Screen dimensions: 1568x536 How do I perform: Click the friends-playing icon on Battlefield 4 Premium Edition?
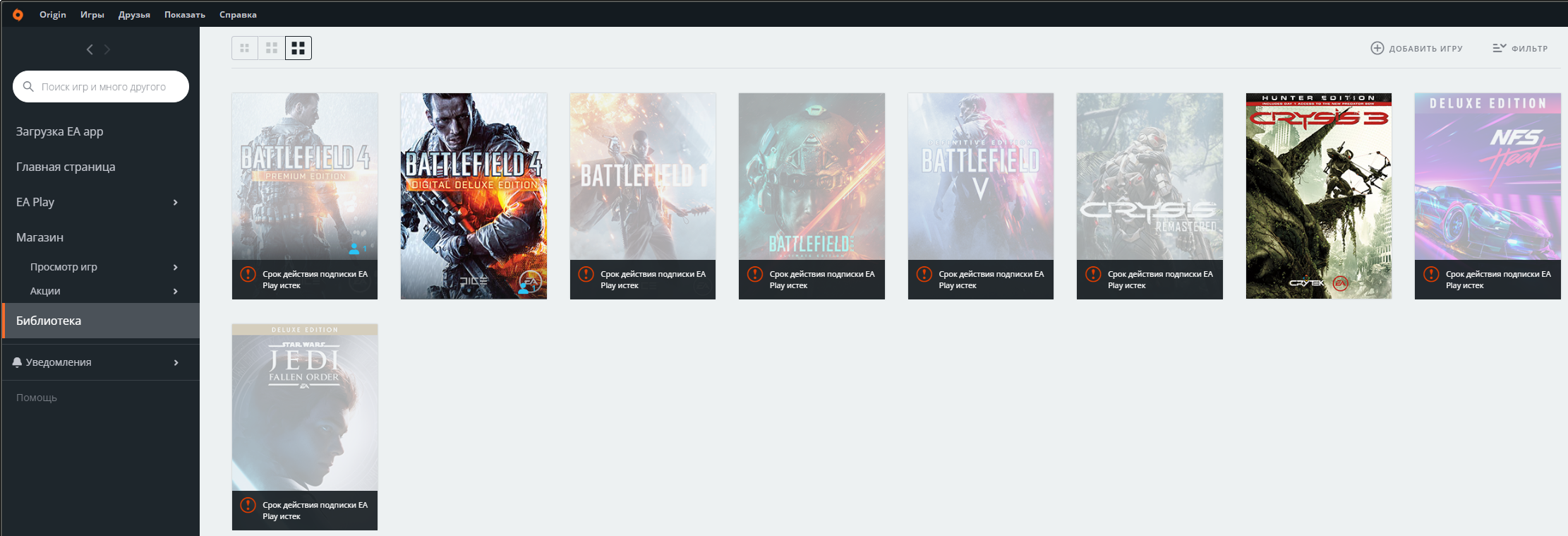(355, 249)
